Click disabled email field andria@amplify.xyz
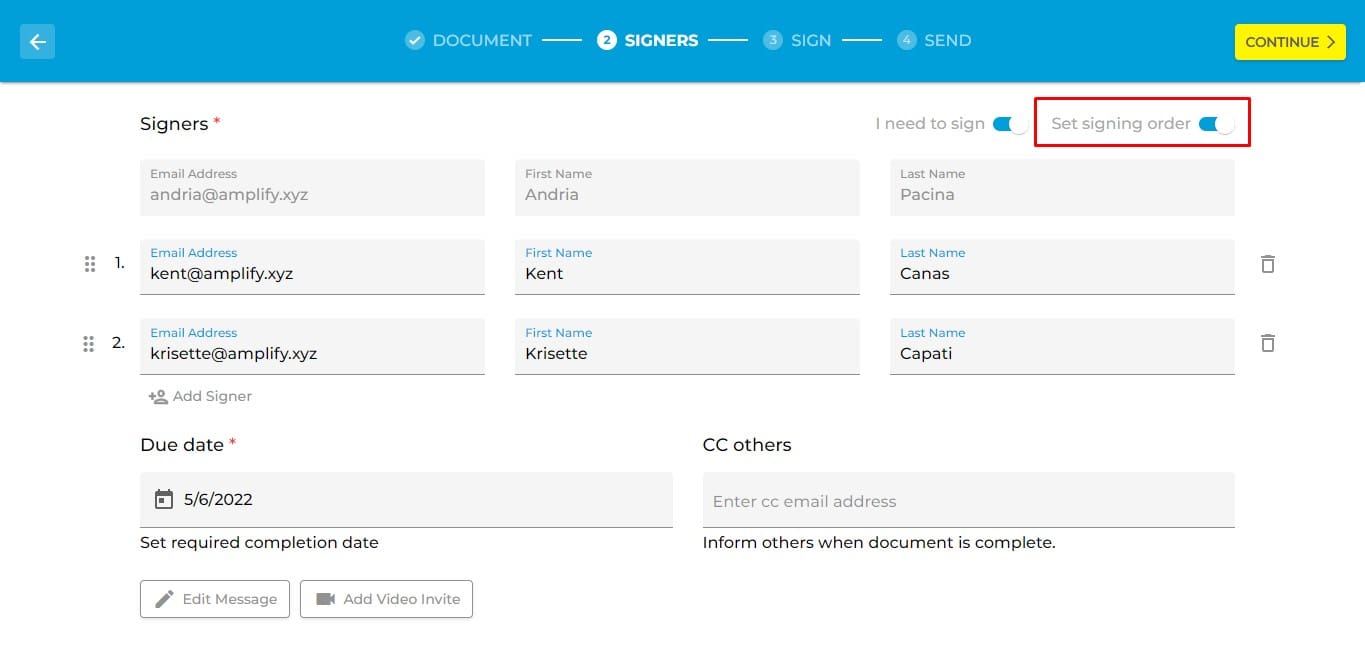Image resolution: width=1365 pixels, height=655 pixels. (312, 187)
